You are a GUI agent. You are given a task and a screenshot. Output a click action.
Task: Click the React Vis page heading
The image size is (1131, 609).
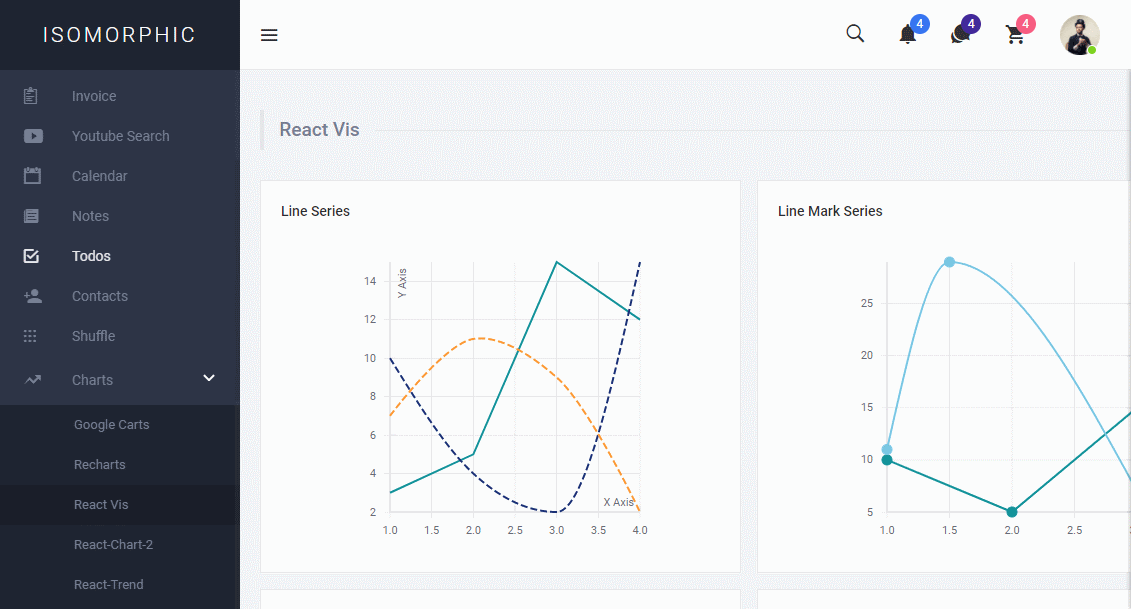320,129
